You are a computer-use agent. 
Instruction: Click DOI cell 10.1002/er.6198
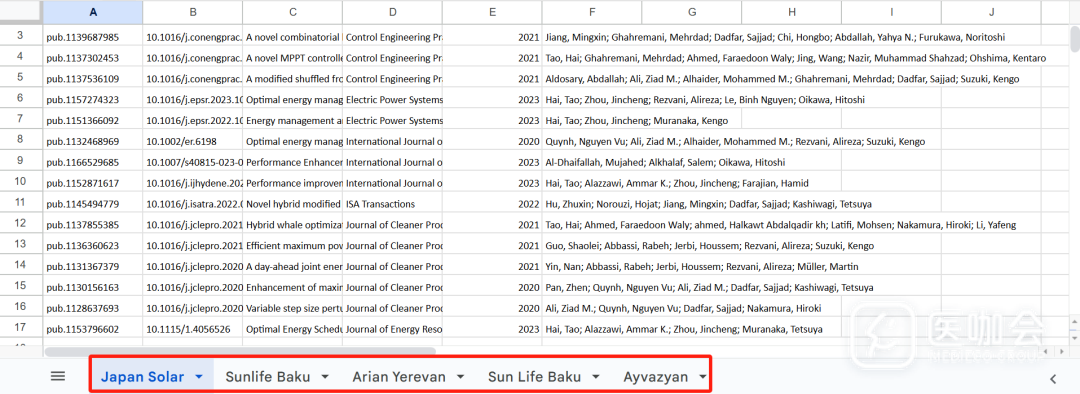pos(193,142)
